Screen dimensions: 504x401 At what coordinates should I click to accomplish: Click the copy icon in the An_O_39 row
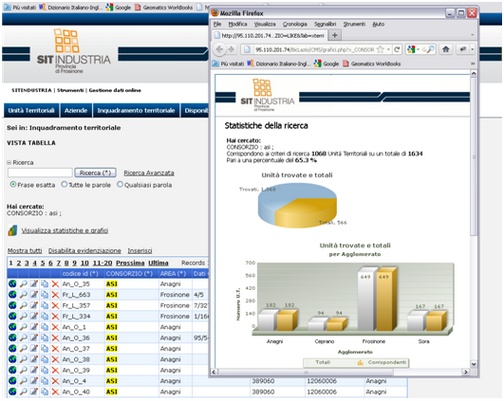(44, 370)
